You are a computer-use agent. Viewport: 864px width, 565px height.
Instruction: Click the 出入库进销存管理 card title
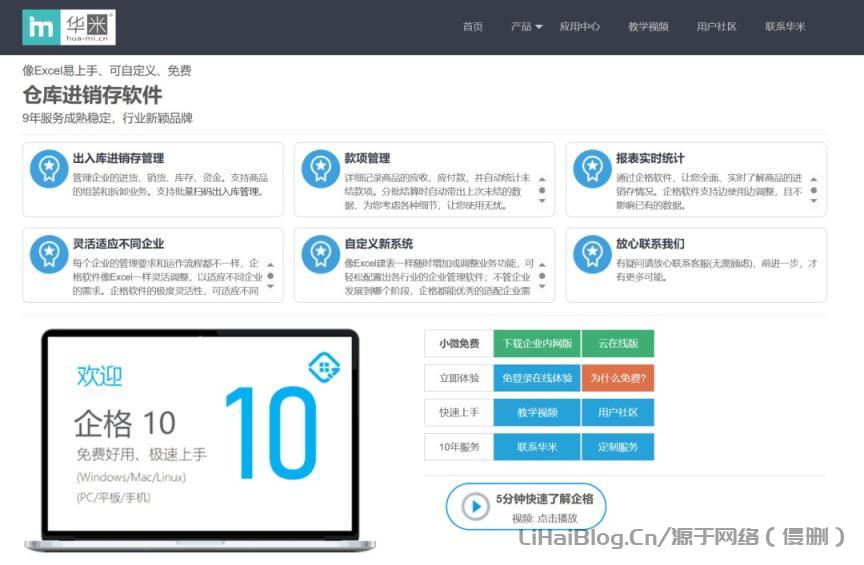tap(118, 158)
